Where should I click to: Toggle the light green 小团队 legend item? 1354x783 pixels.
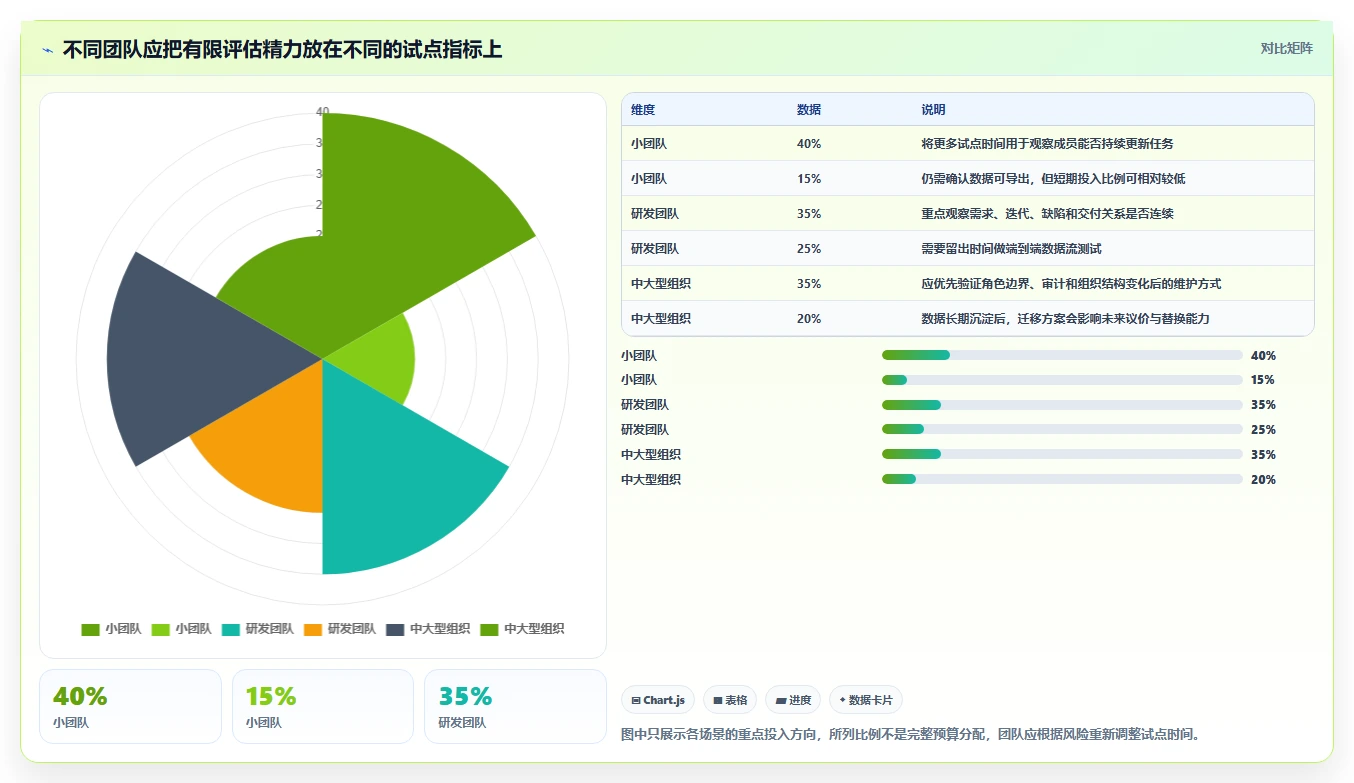coord(181,629)
